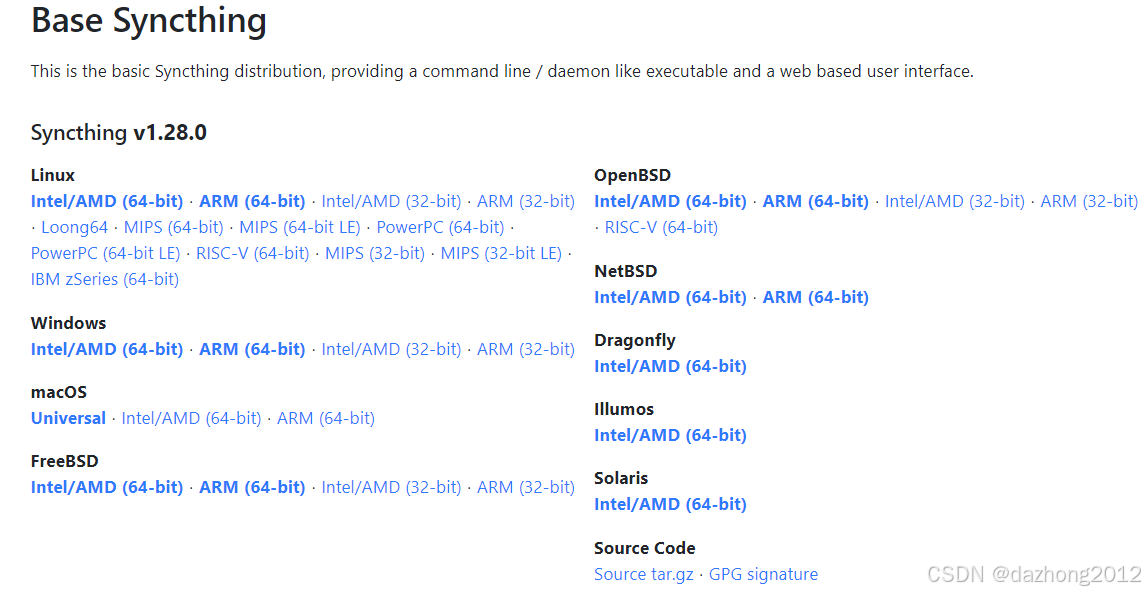This screenshot has width=1145, height=594.
Task: Click the Syncthing v1.28.0 version heading
Action: [118, 132]
